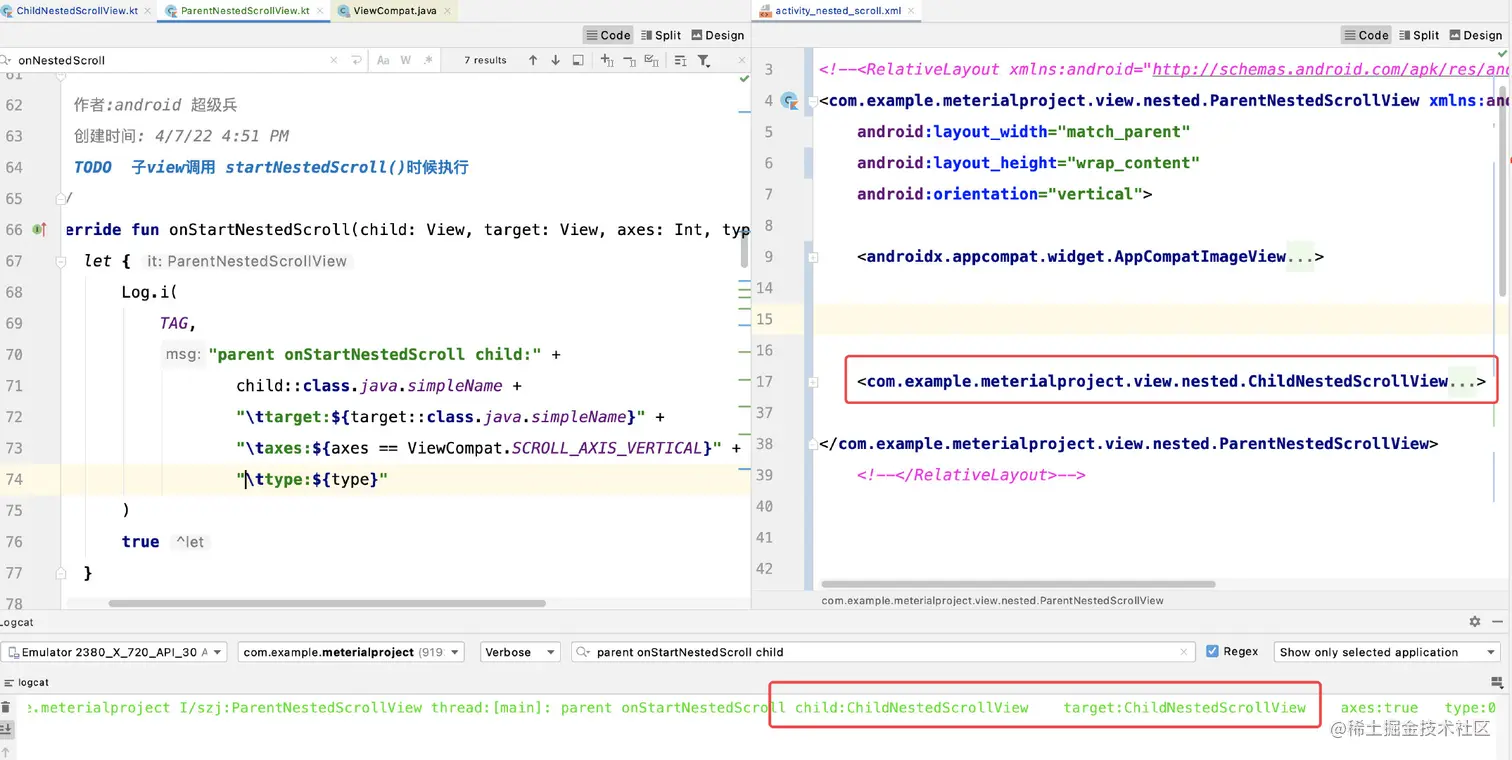Viewport: 1512px width, 760px height.
Task: Uncheck the Regex checkbox in Logcat
Action: click(x=1213, y=651)
